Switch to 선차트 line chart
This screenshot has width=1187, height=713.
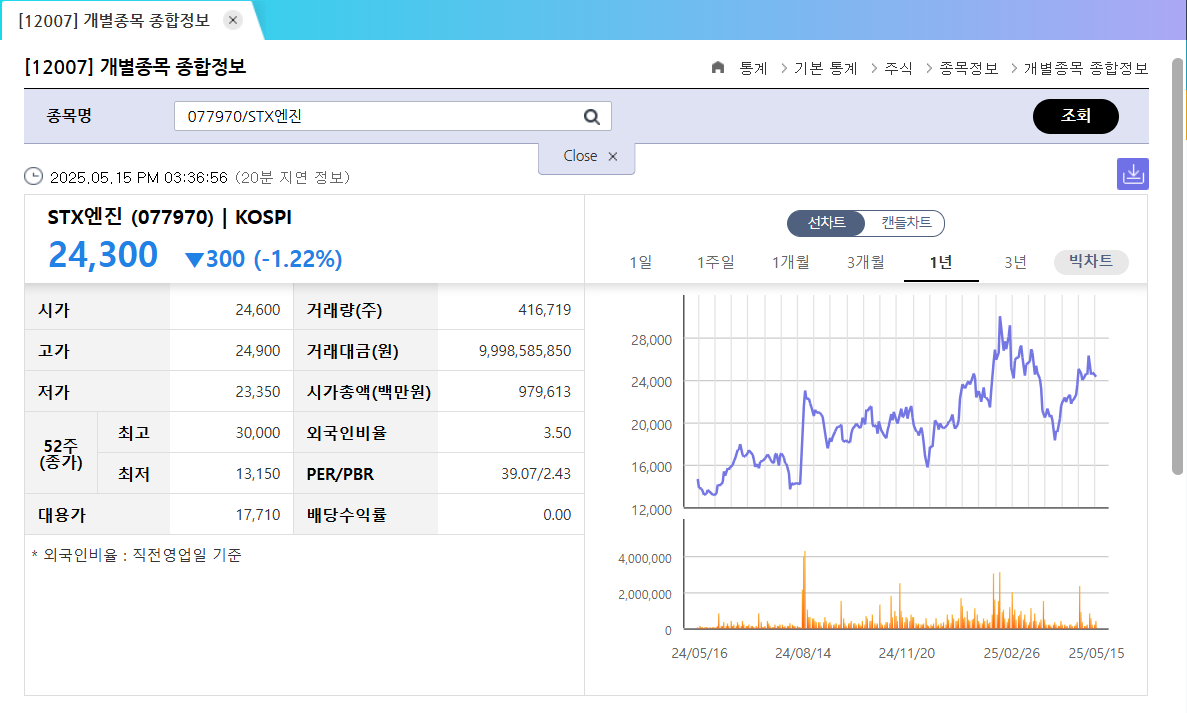(826, 223)
